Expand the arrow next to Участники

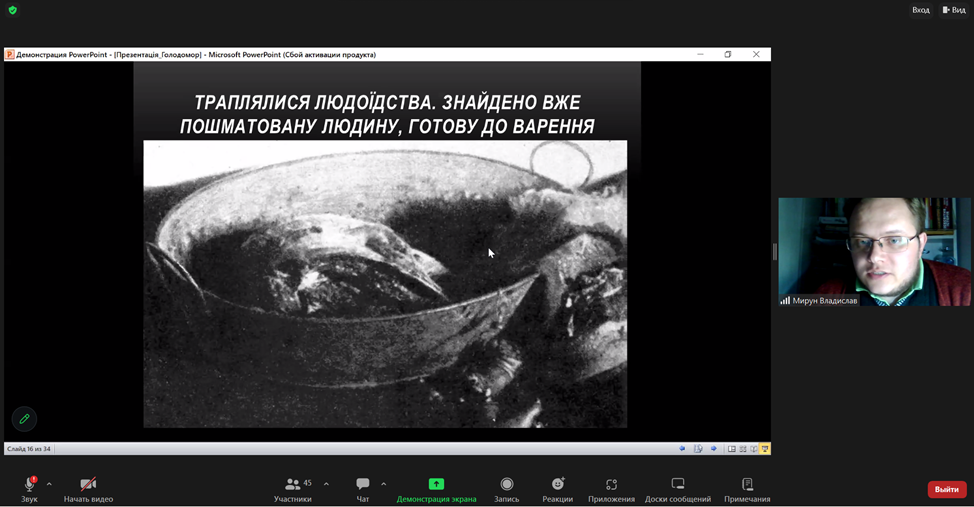(326, 484)
